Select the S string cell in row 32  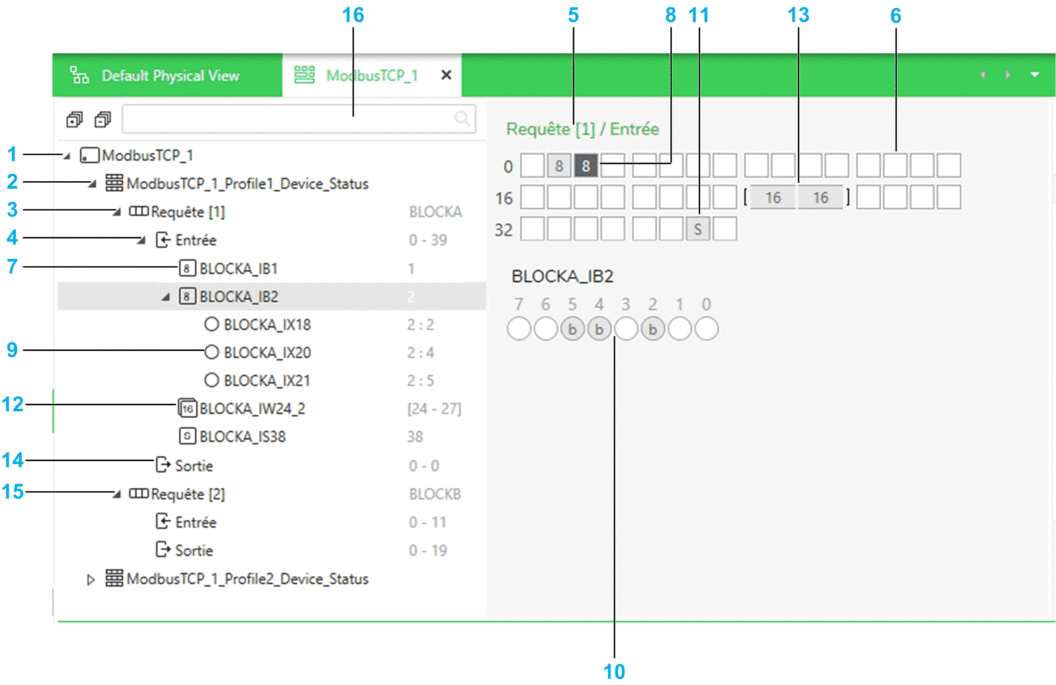pyautogui.click(x=698, y=229)
